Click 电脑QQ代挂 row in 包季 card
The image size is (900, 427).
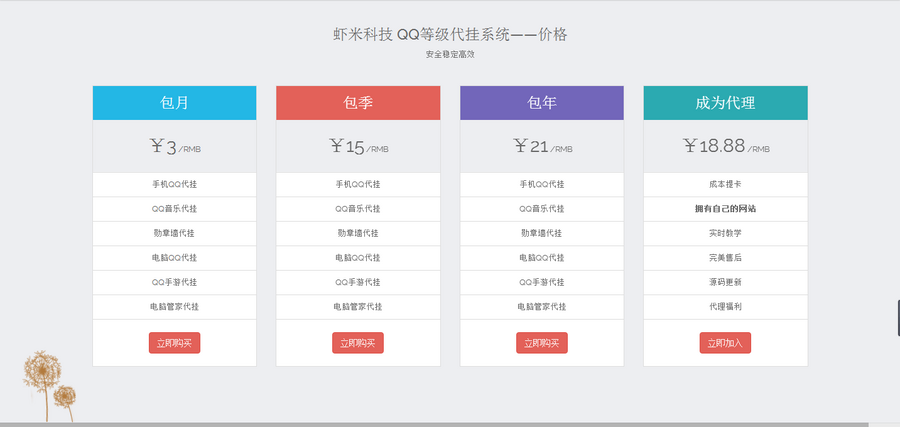pyautogui.click(x=358, y=258)
